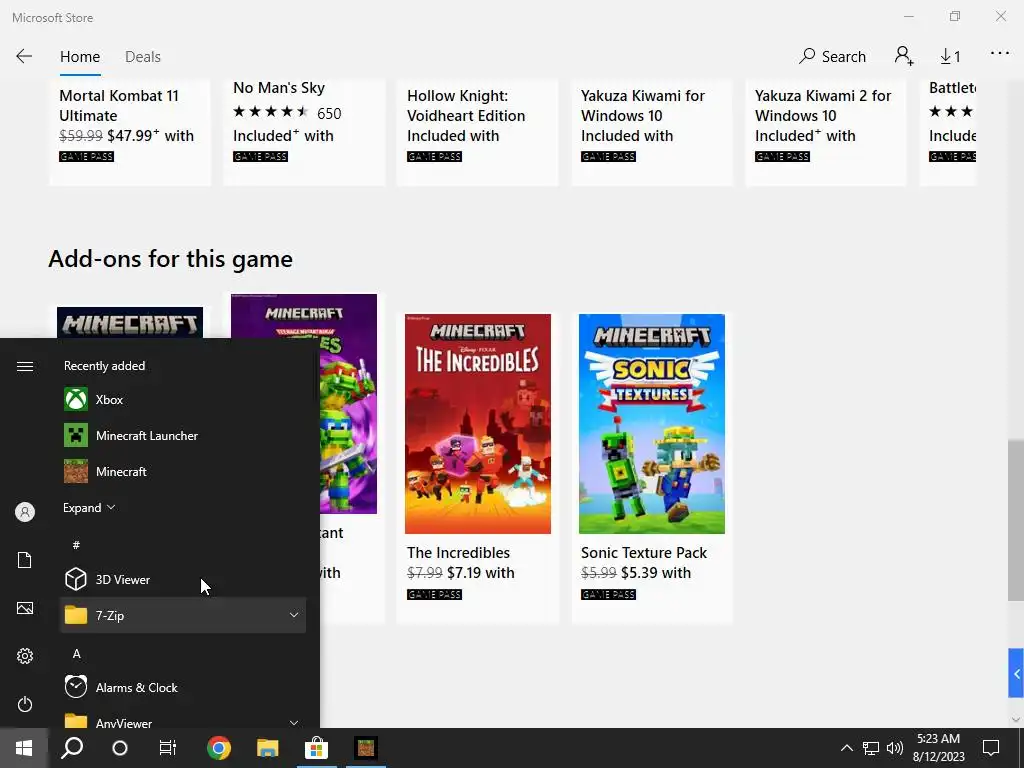Open the user account icon in Start
Viewport: 1024px width, 768px height.
(25, 512)
